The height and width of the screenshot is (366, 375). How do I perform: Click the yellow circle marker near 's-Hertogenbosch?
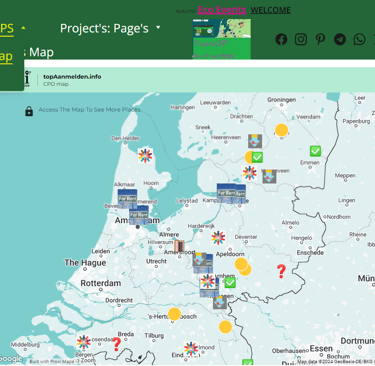(x=174, y=314)
